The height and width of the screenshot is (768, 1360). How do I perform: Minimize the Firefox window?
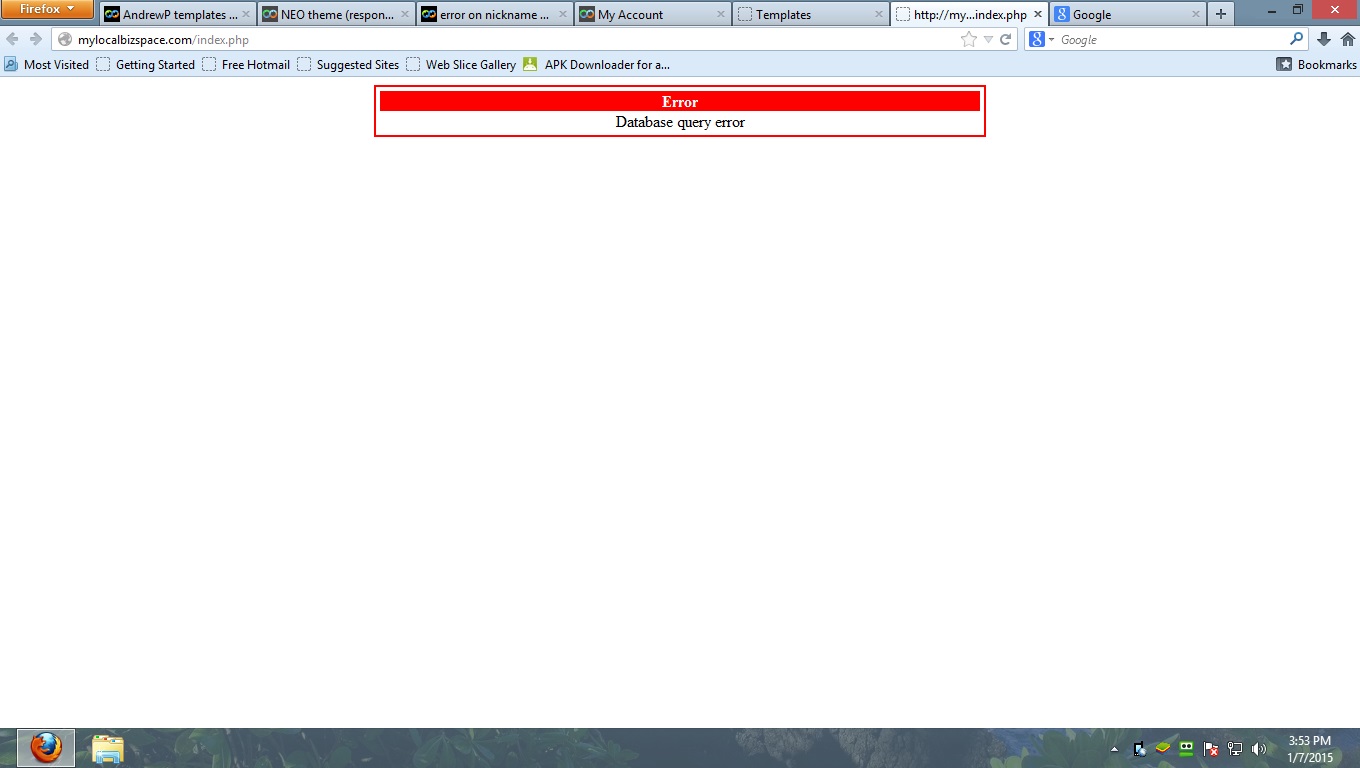click(x=1271, y=10)
